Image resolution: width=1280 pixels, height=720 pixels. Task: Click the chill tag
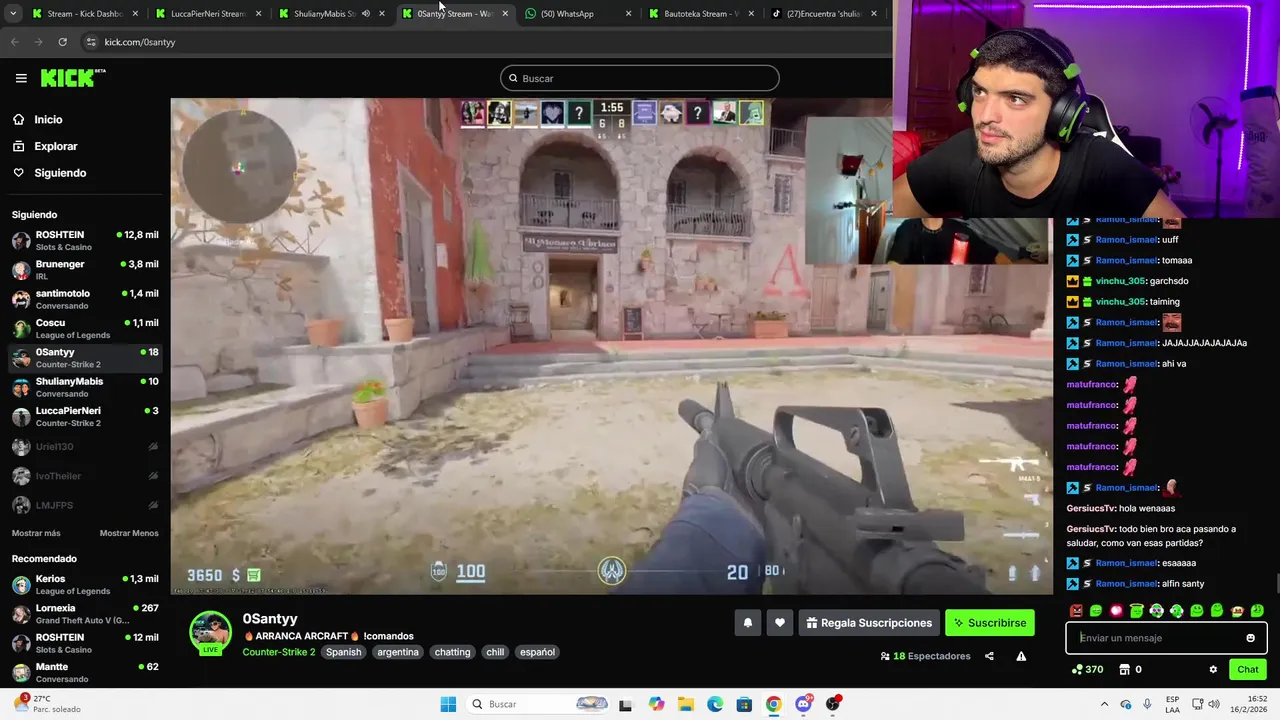pos(495,652)
